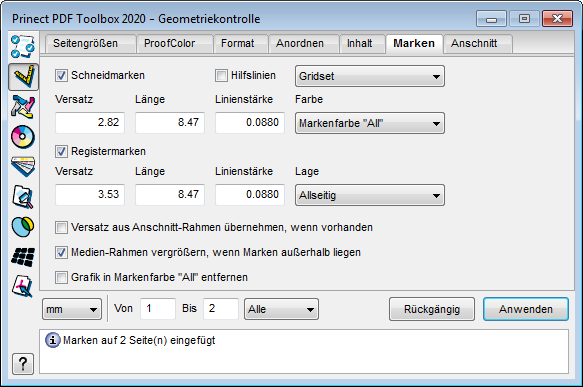This screenshot has width=583, height=387.
Task: Click the Marken tab
Action: point(414,44)
